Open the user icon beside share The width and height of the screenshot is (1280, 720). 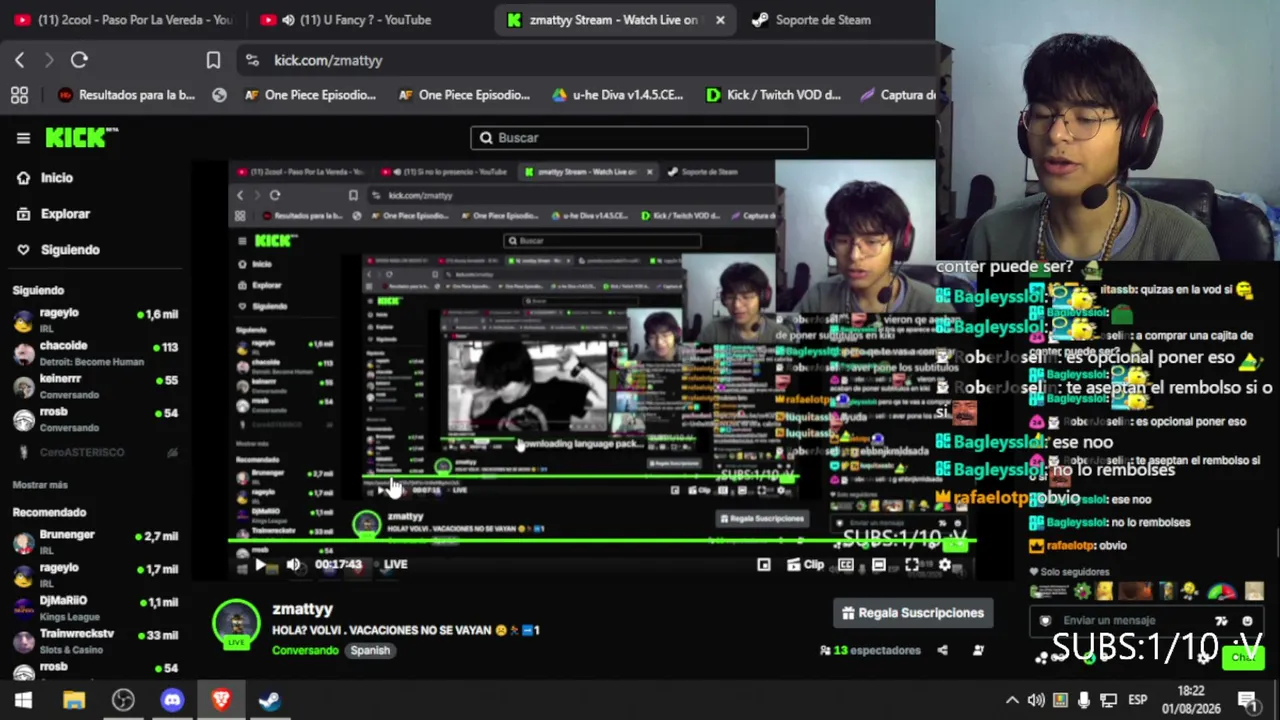[978, 650]
